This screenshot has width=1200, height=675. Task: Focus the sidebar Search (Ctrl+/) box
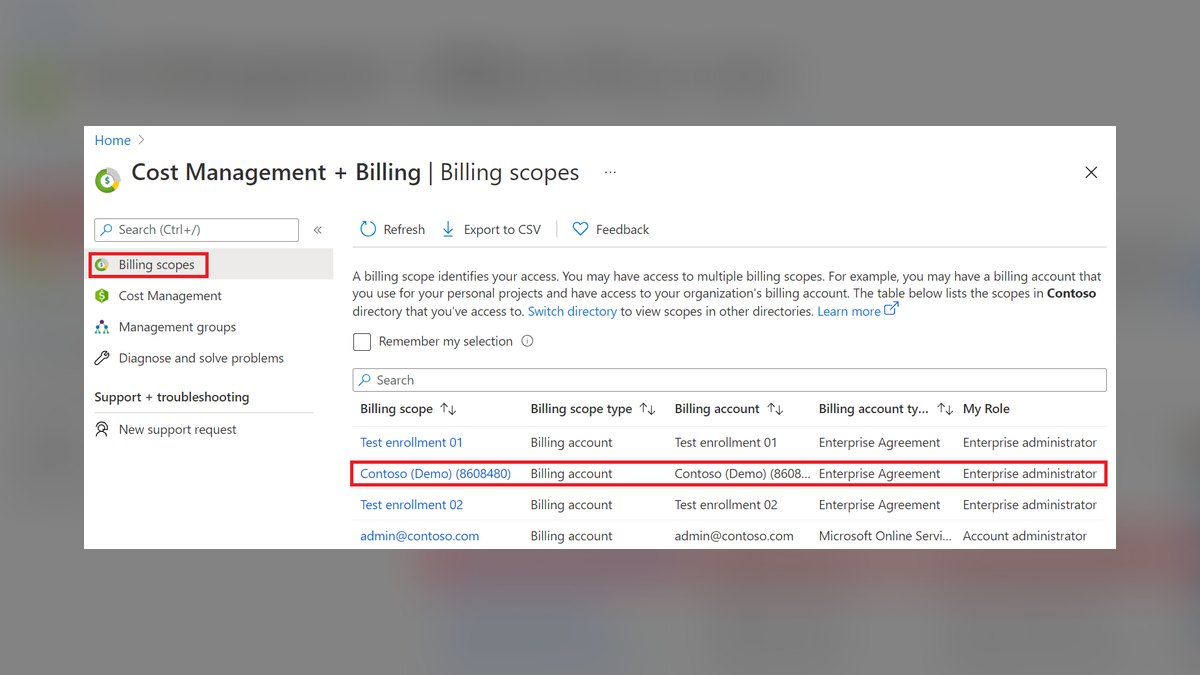pyautogui.click(x=196, y=230)
